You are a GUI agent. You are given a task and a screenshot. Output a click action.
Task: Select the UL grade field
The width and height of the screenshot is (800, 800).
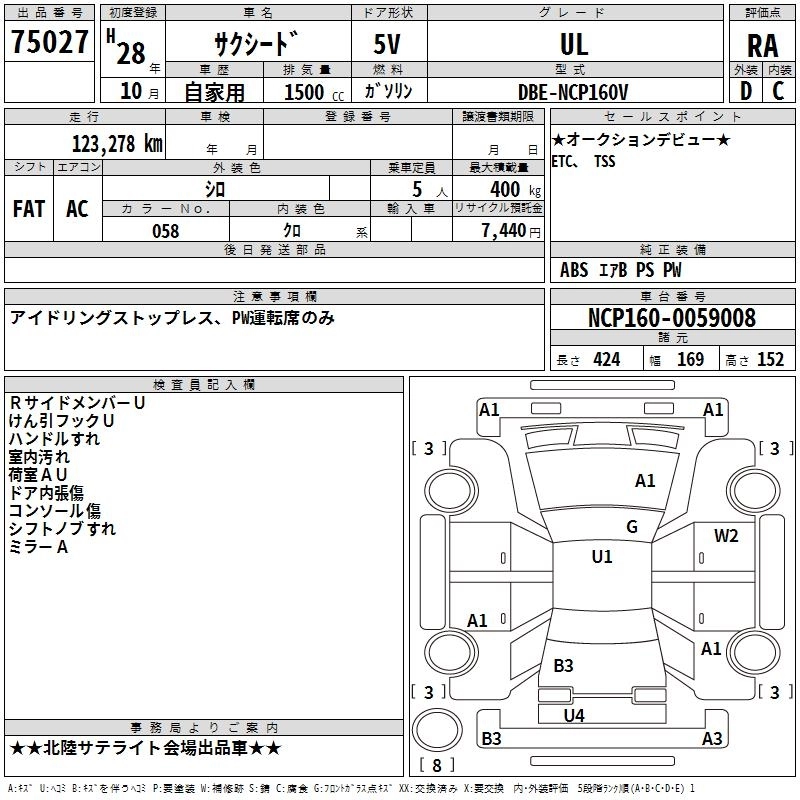(x=574, y=43)
